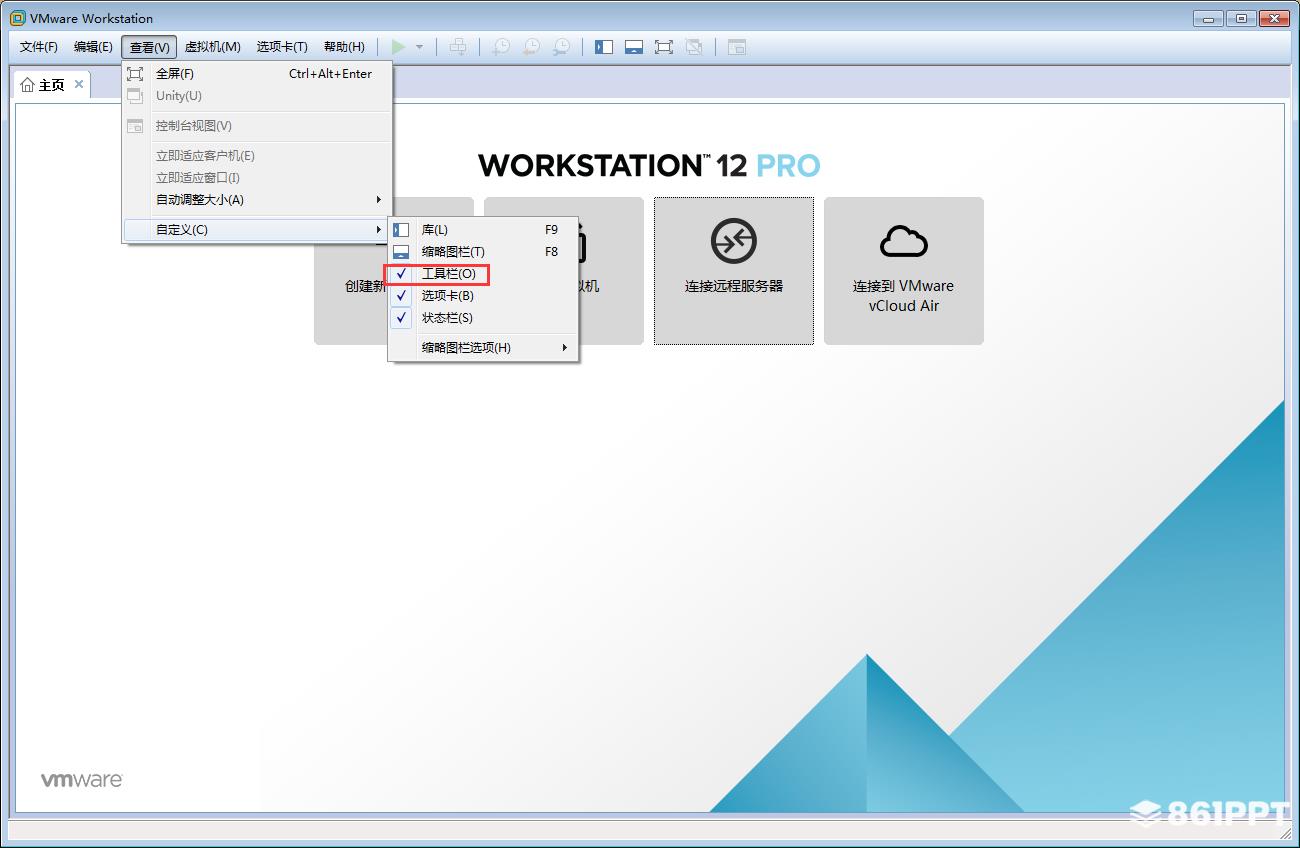1300x848 pixels.
Task: Close the 主页 tab
Action: (x=79, y=84)
